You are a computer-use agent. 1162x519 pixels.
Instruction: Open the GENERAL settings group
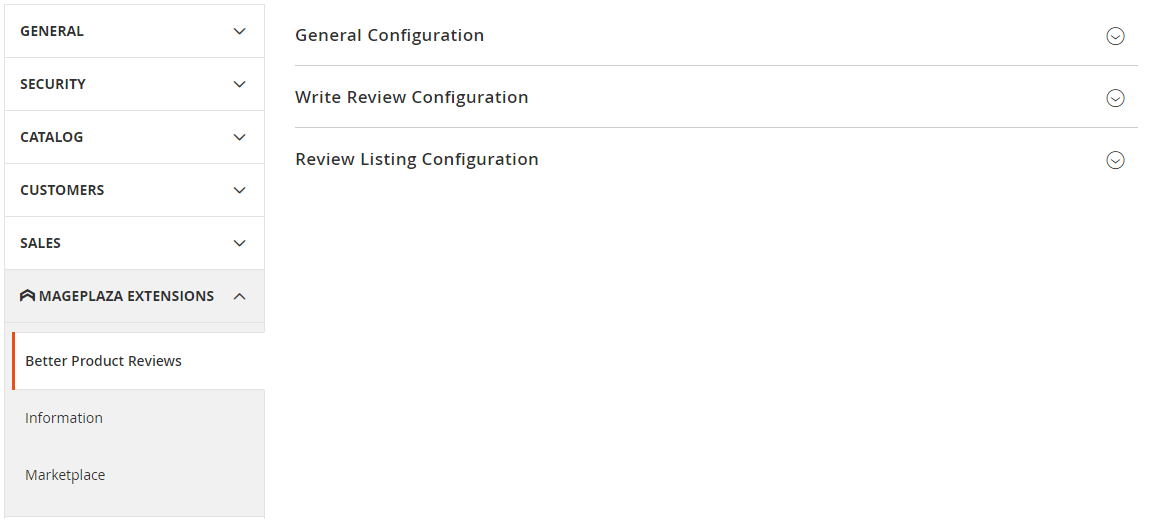coord(52,31)
